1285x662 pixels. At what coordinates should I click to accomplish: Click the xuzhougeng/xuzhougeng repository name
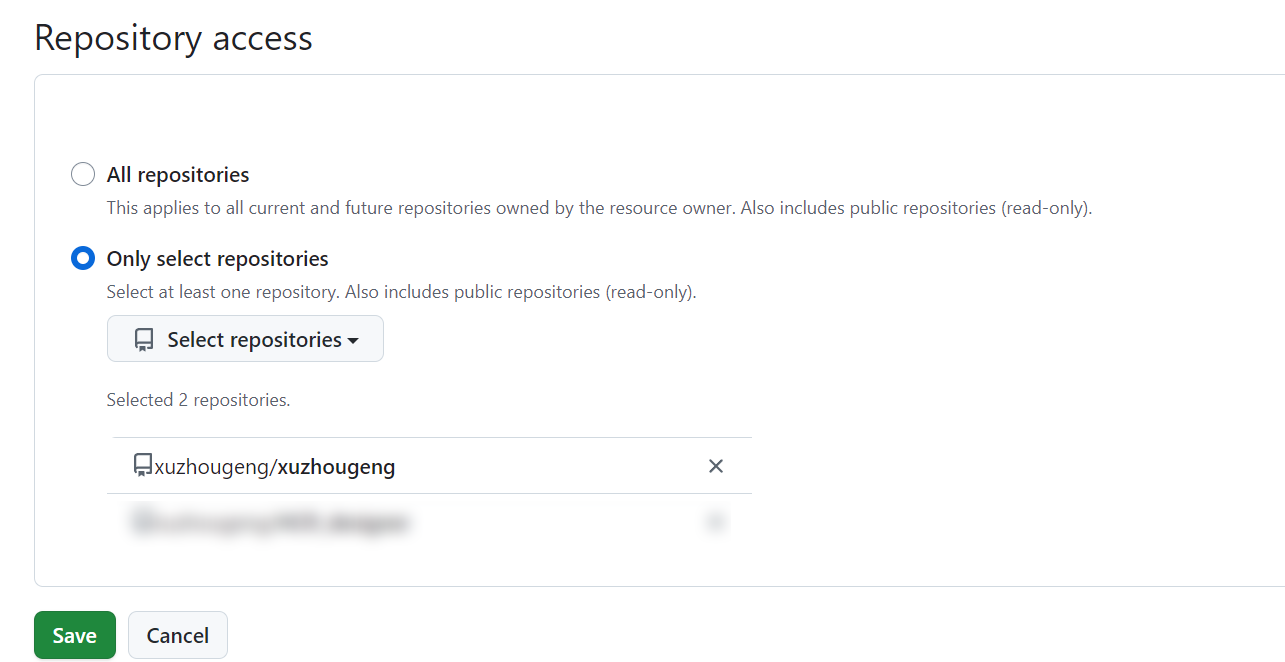point(275,467)
